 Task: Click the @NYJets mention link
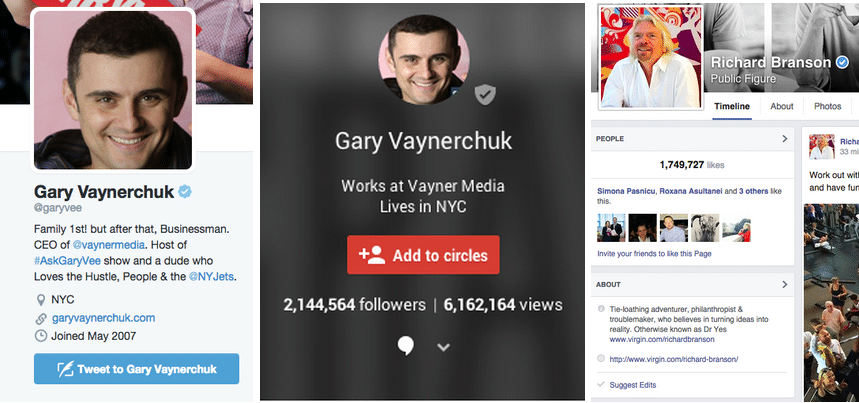point(211,277)
